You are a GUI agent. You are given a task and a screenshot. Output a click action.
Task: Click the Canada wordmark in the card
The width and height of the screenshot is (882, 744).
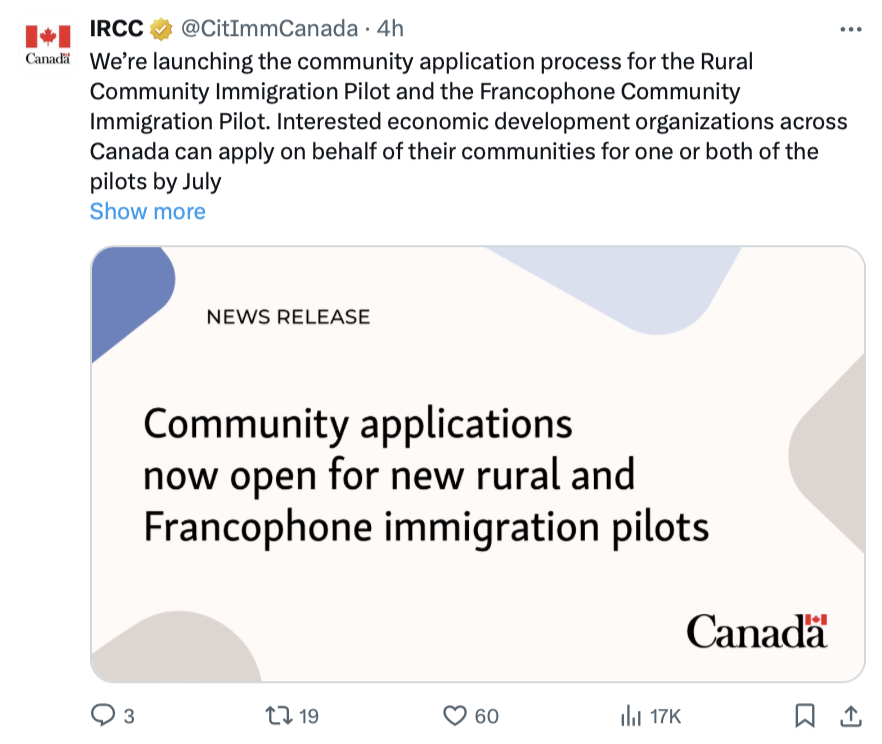(757, 630)
